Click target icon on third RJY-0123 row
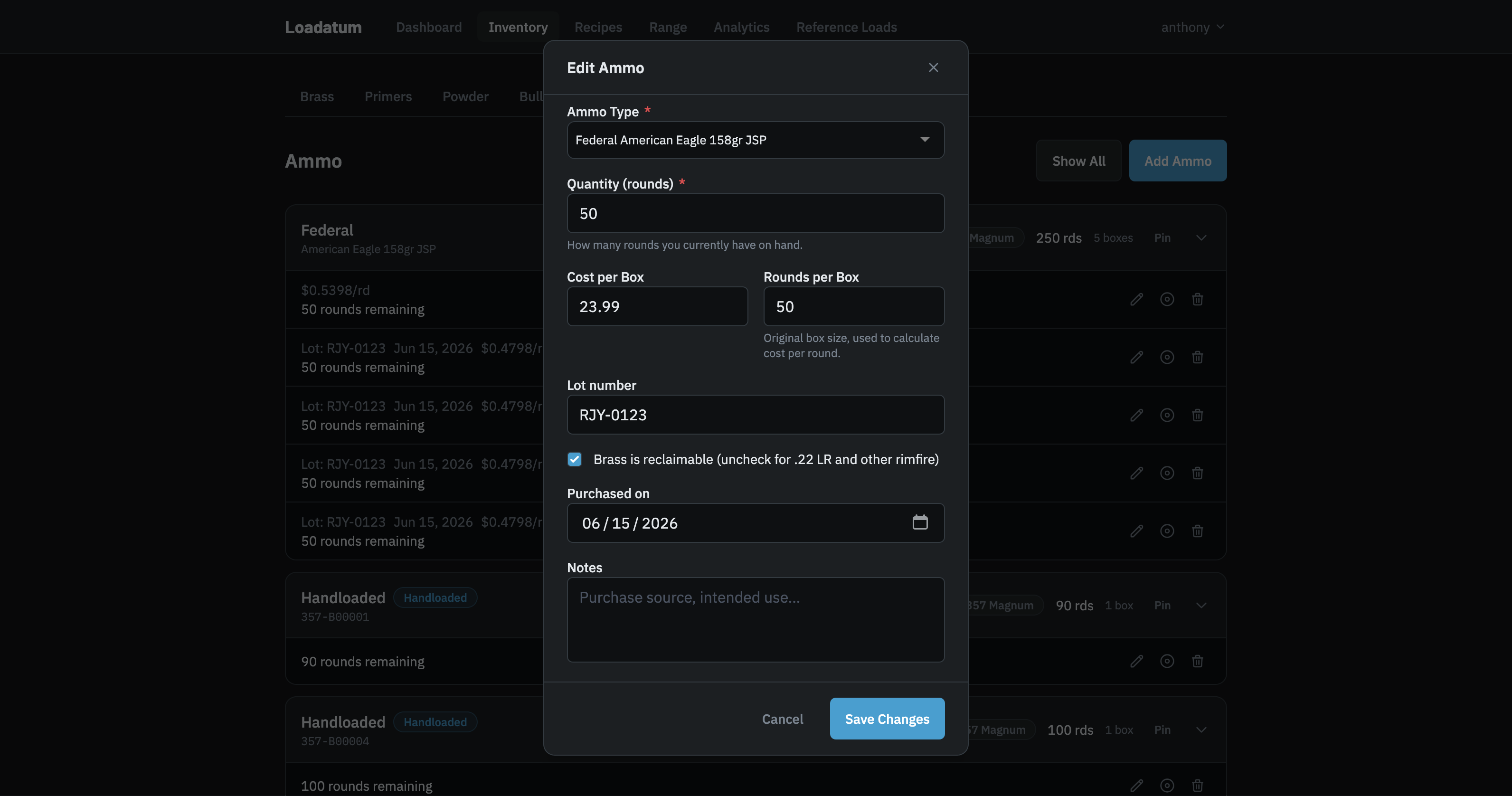This screenshot has width=1512, height=796. point(1167,473)
